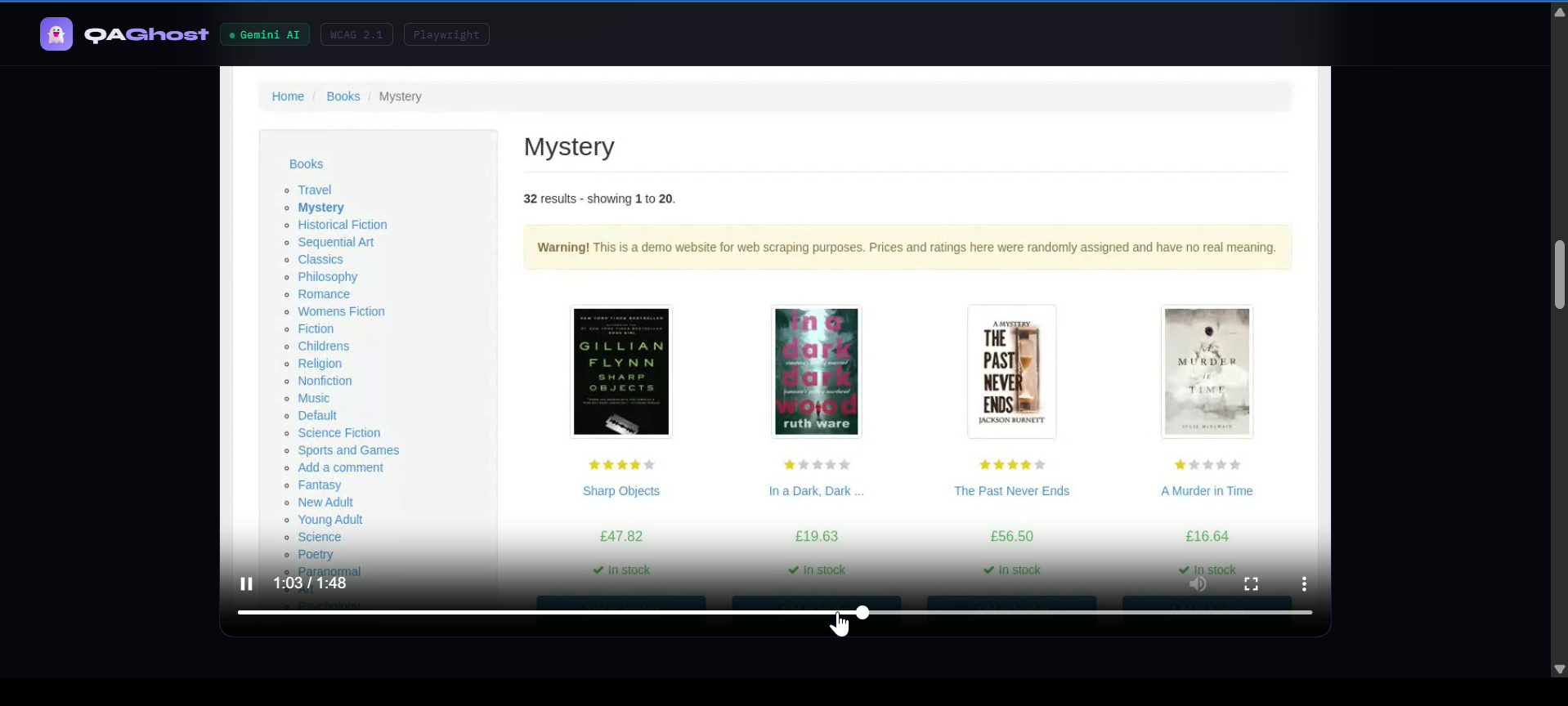Image resolution: width=1568 pixels, height=706 pixels.
Task: Enter fullscreen video mode
Action: click(1251, 583)
